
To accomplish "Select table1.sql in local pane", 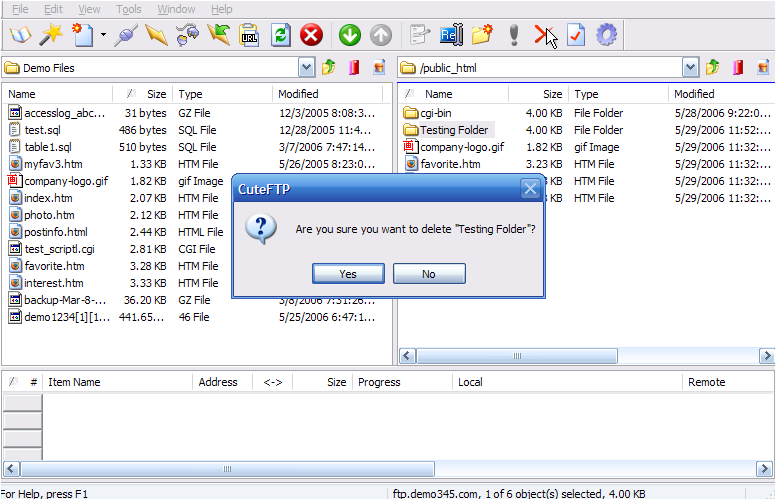I will [40, 147].
